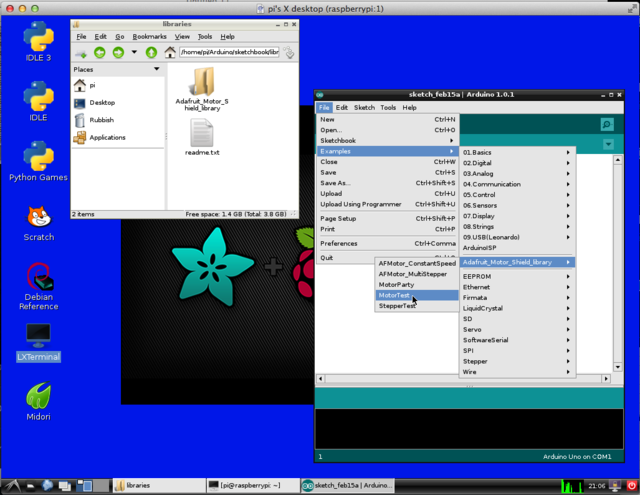Click the Forward arrow in file manager
This screenshot has width=640, height=495.
(x=119, y=52)
